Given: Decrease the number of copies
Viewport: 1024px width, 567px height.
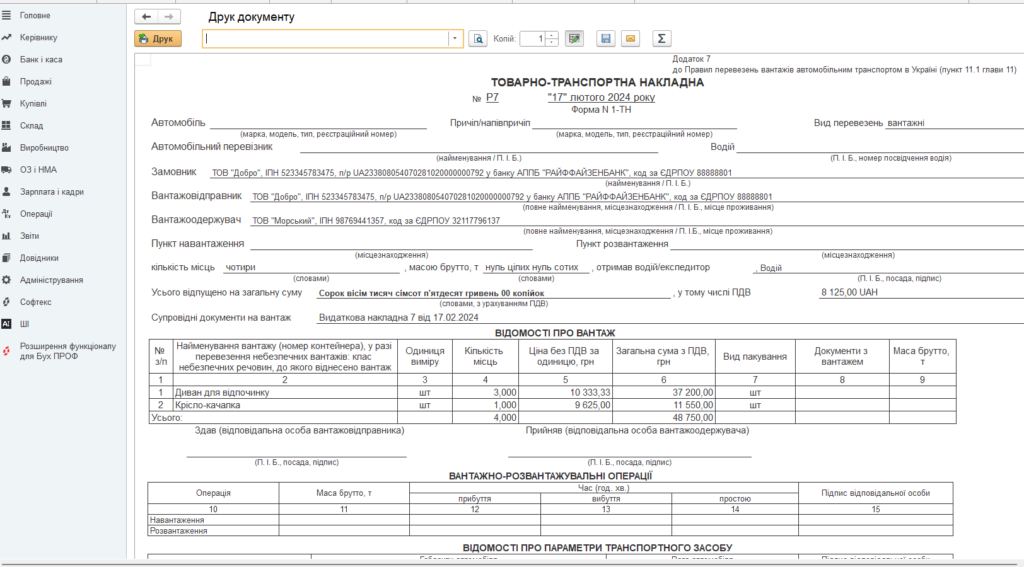Looking at the screenshot, I should pos(552,42).
